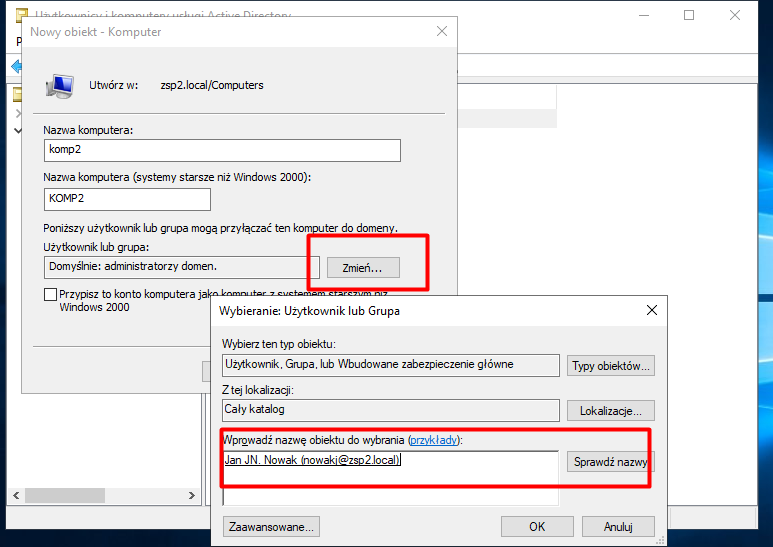The height and width of the screenshot is (547, 773).
Task: Click the back arrow toolbar icon
Action: (16, 66)
